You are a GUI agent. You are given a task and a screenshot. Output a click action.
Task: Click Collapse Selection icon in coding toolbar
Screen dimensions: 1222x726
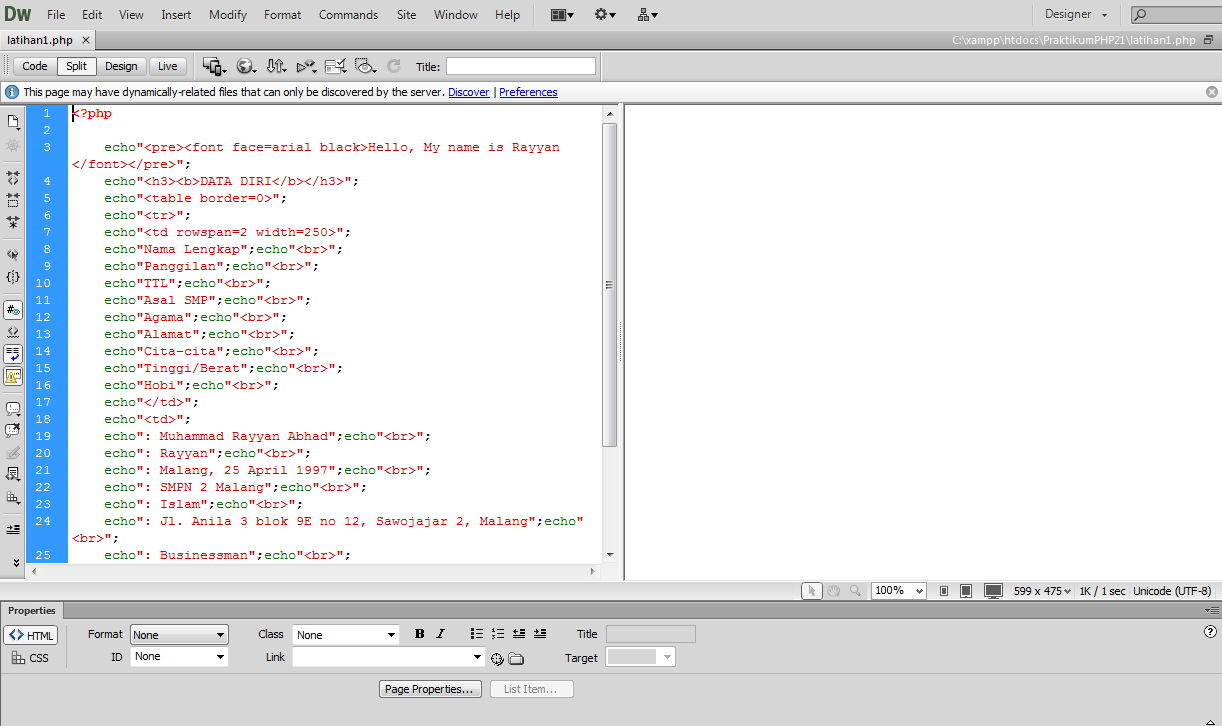tap(13, 200)
